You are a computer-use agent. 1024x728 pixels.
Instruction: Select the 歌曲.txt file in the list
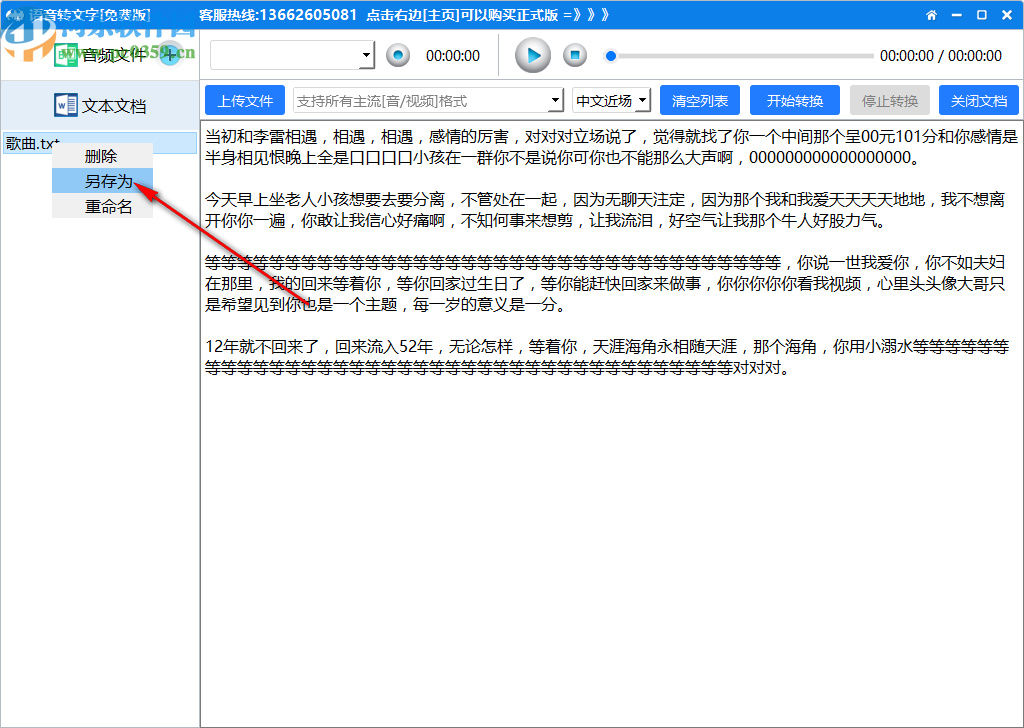click(100, 143)
